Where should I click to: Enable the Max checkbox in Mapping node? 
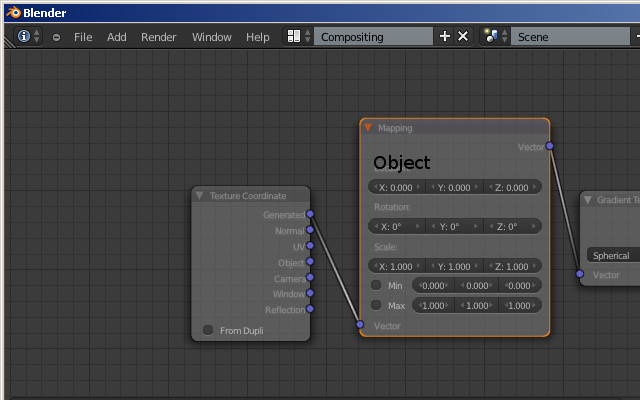(x=376, y=305)
